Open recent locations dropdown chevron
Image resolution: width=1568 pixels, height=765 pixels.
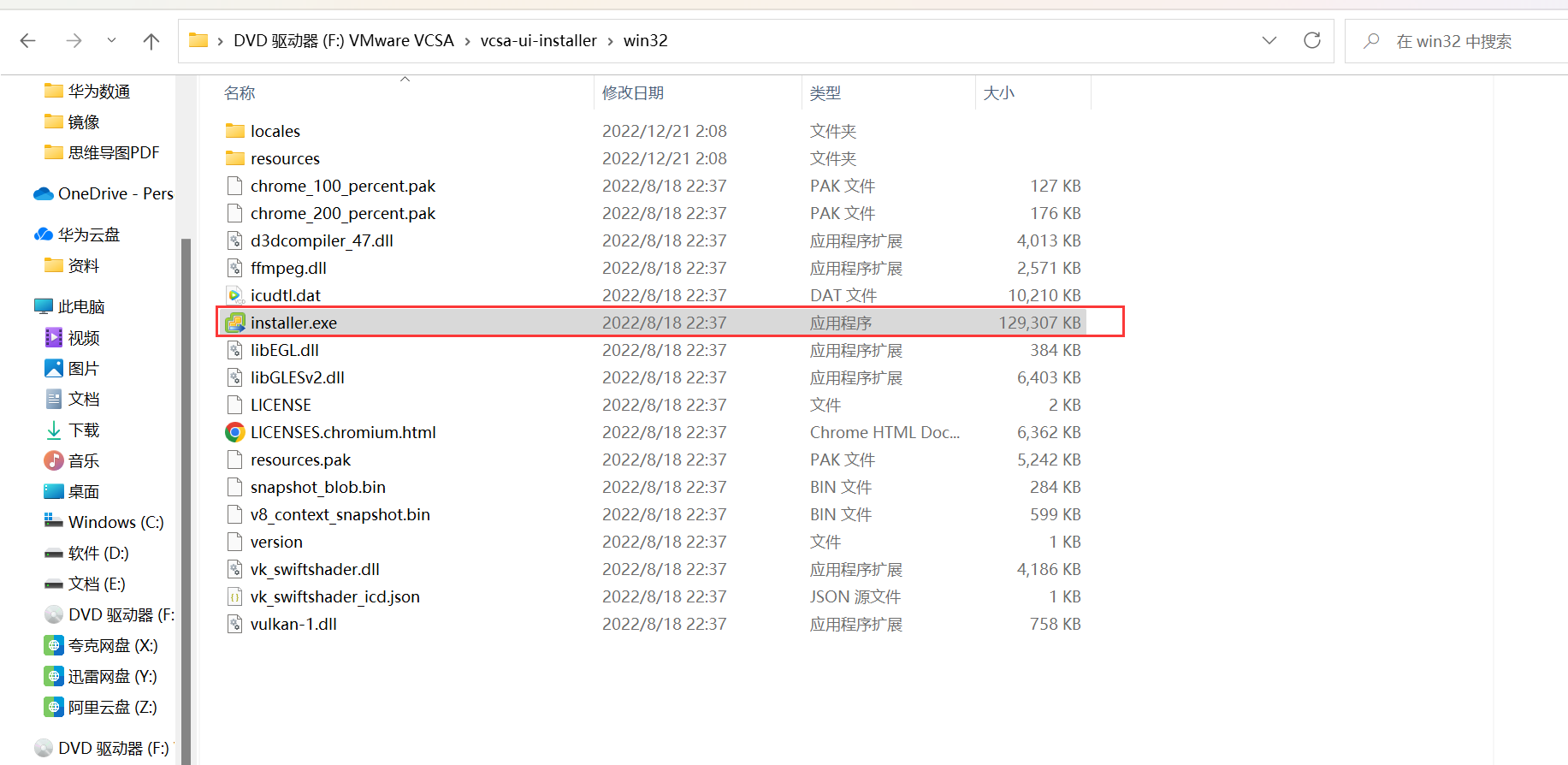click(x=111, y=40)
